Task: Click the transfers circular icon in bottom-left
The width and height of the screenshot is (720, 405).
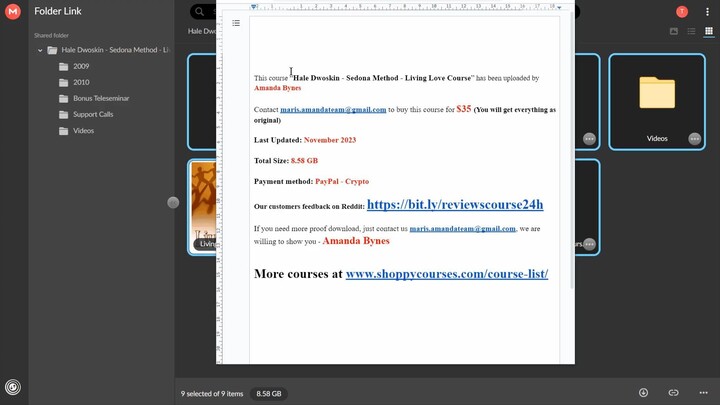Action: pos(13,387)
